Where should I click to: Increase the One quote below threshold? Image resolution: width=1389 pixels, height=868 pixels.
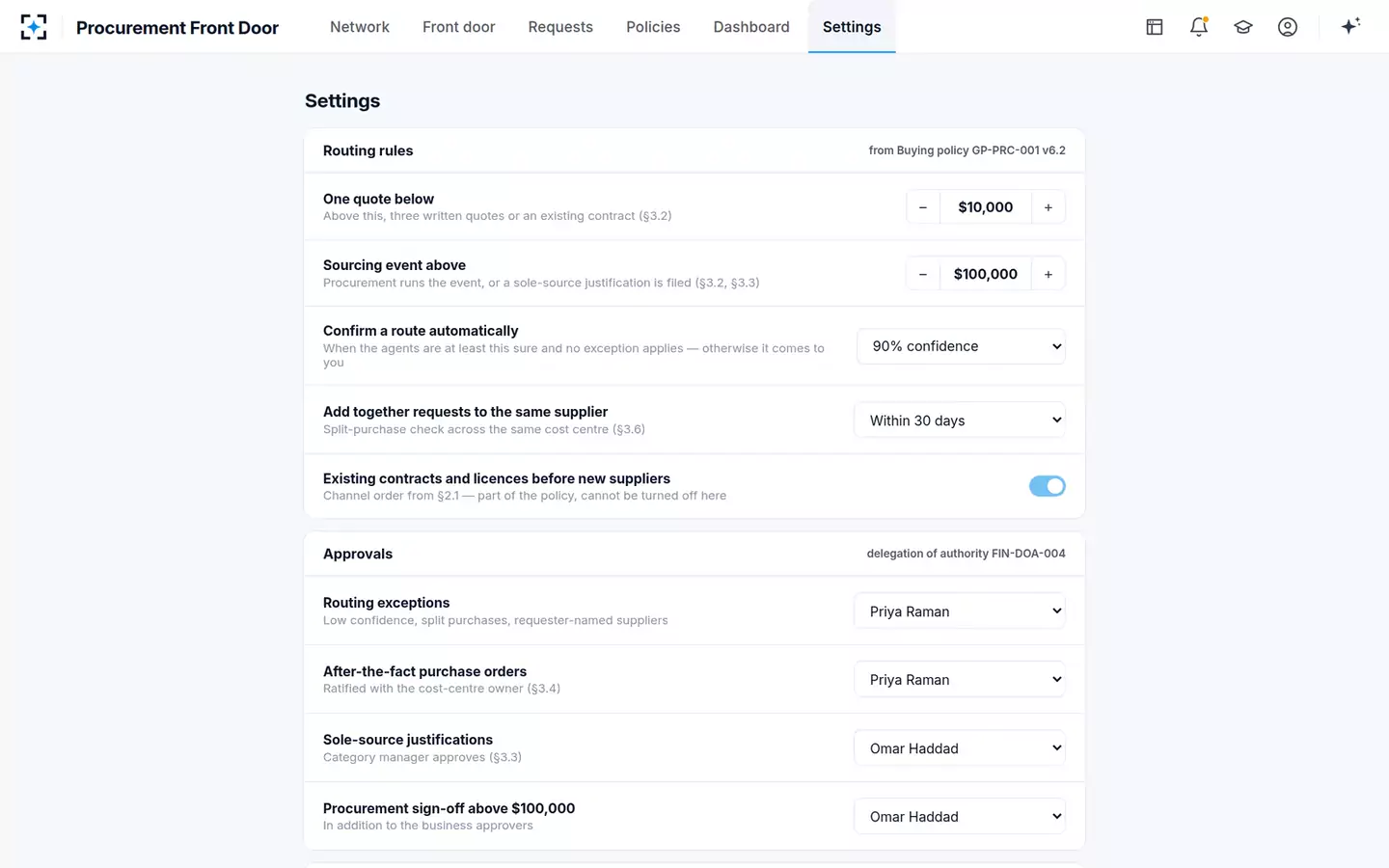(1049, 207)
